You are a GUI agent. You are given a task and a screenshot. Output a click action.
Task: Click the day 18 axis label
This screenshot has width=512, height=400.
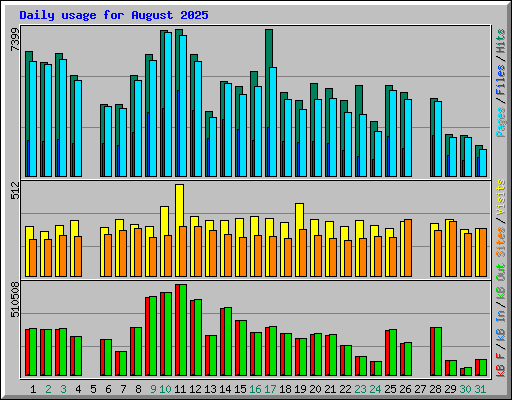(x=285, y=389)
